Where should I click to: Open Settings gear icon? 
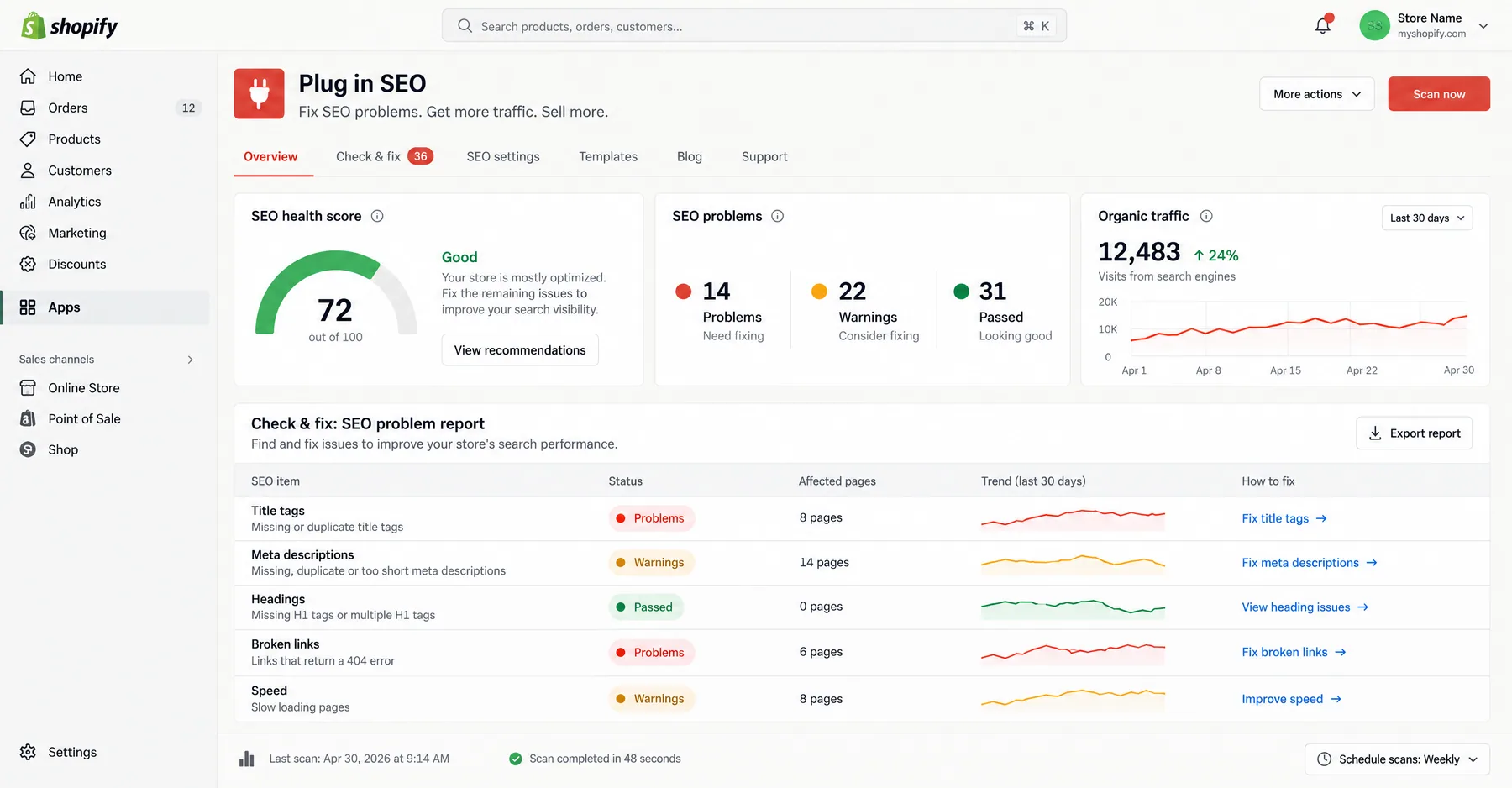pos(28,752)
